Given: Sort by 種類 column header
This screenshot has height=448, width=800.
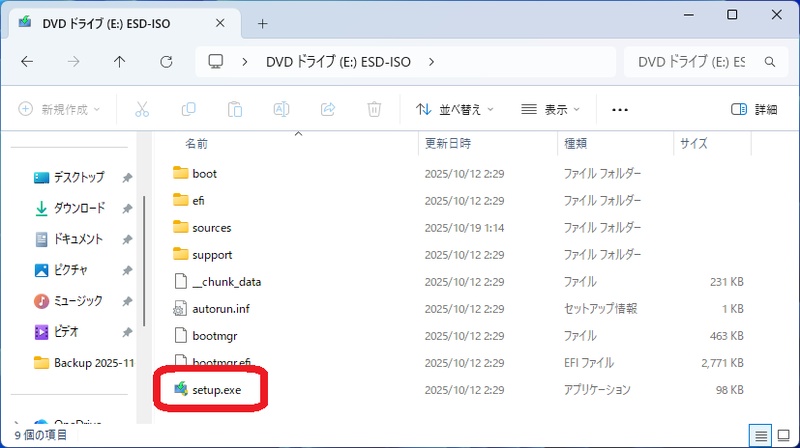Looking at the screenshot, I should click(x=576, y=144).
